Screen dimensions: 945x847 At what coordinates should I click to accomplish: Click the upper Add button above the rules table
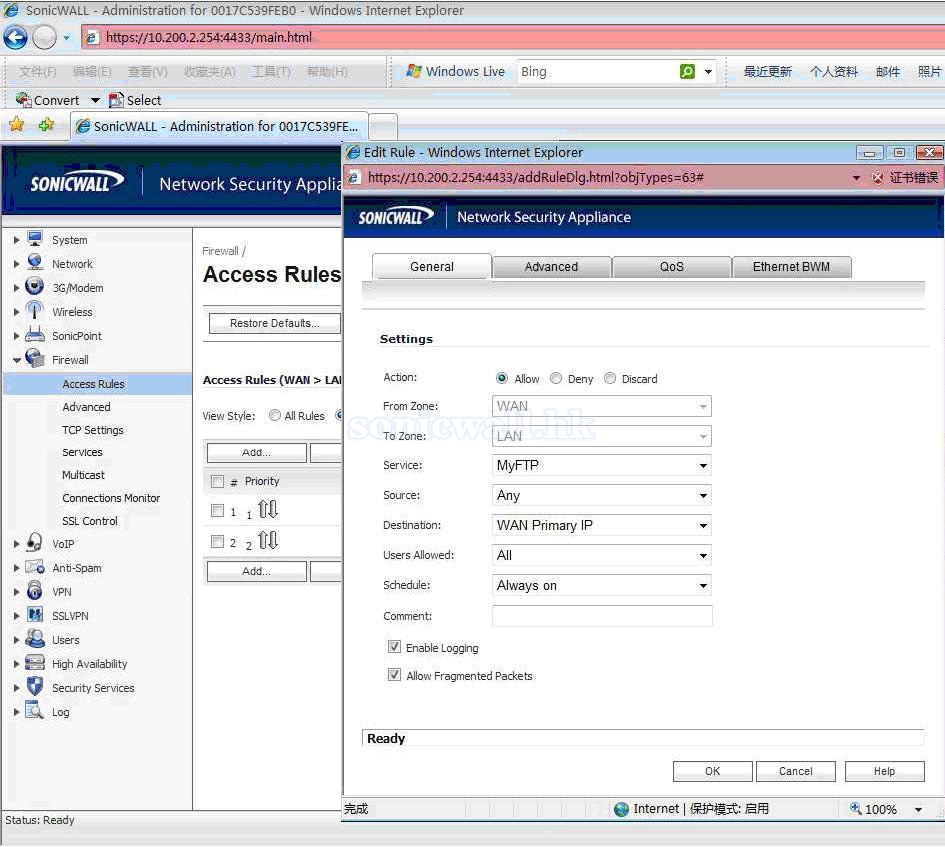[x=256, y=452]
